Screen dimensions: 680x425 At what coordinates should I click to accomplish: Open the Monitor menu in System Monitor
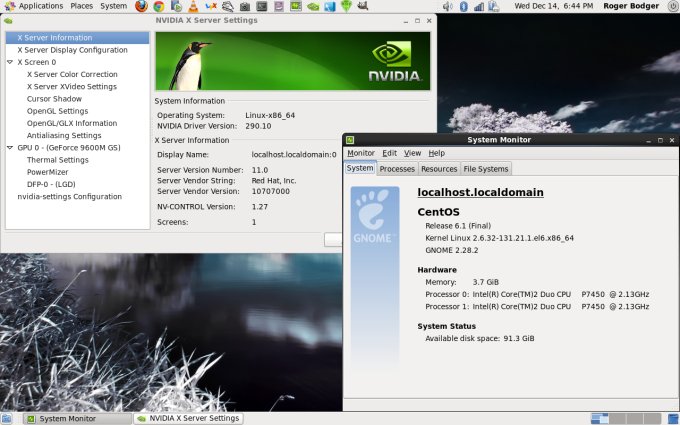(361, 153)
